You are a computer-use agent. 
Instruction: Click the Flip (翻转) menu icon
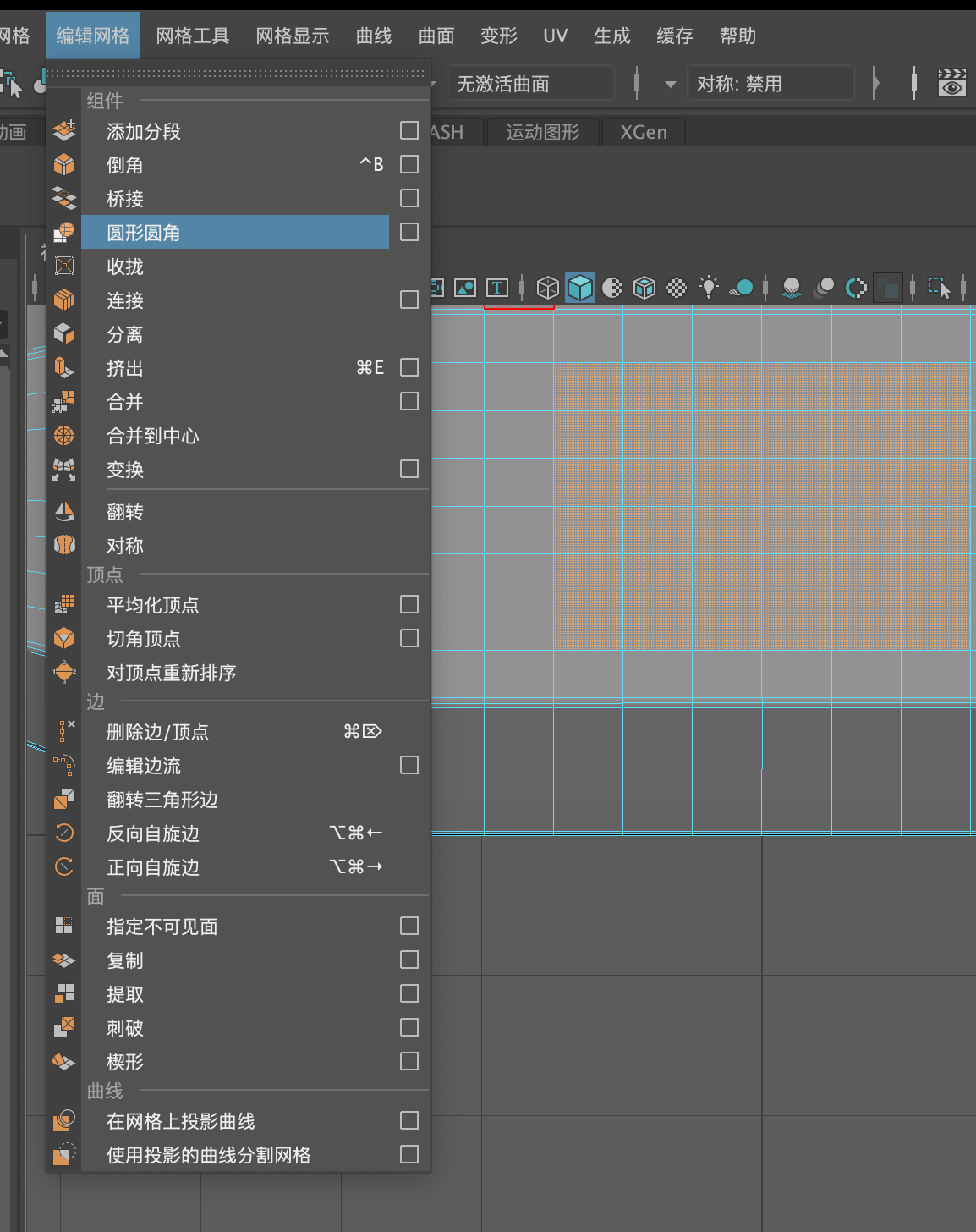click(64, 511)
